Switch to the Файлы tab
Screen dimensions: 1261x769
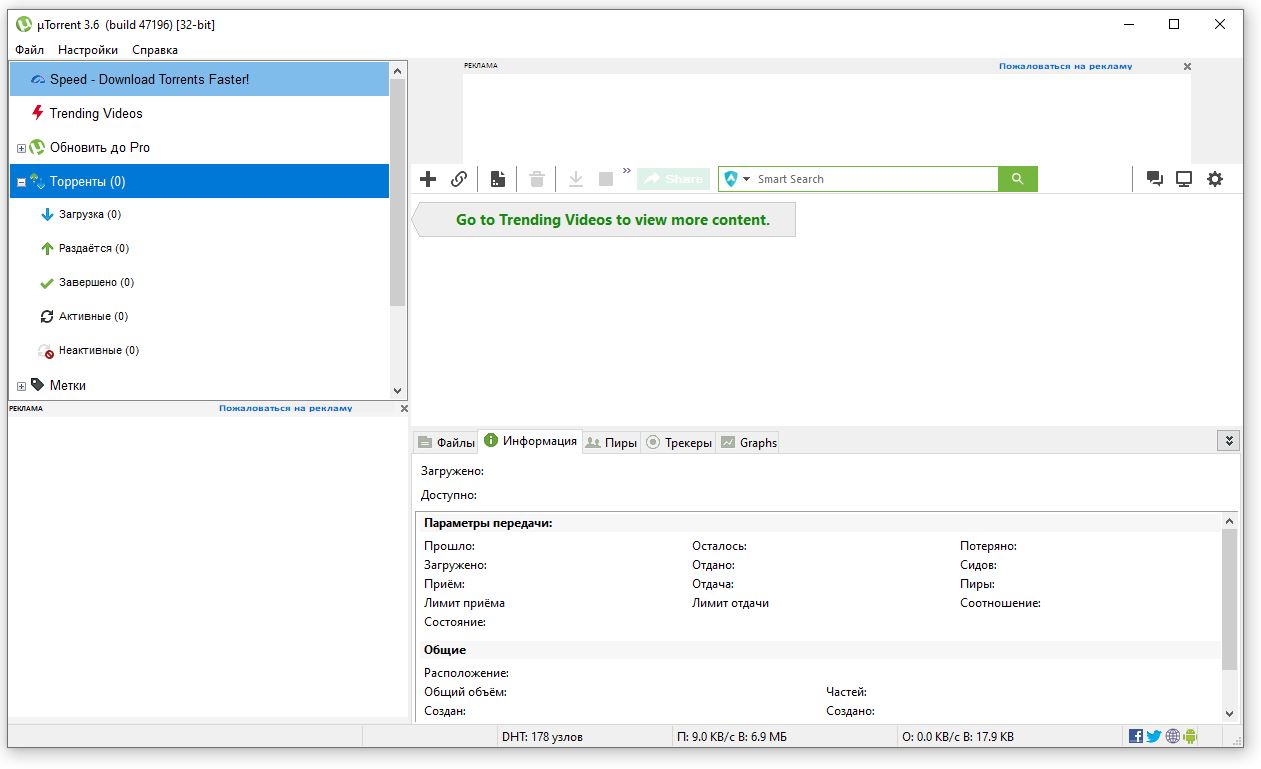pyautogui.click(x=446, y=442)
